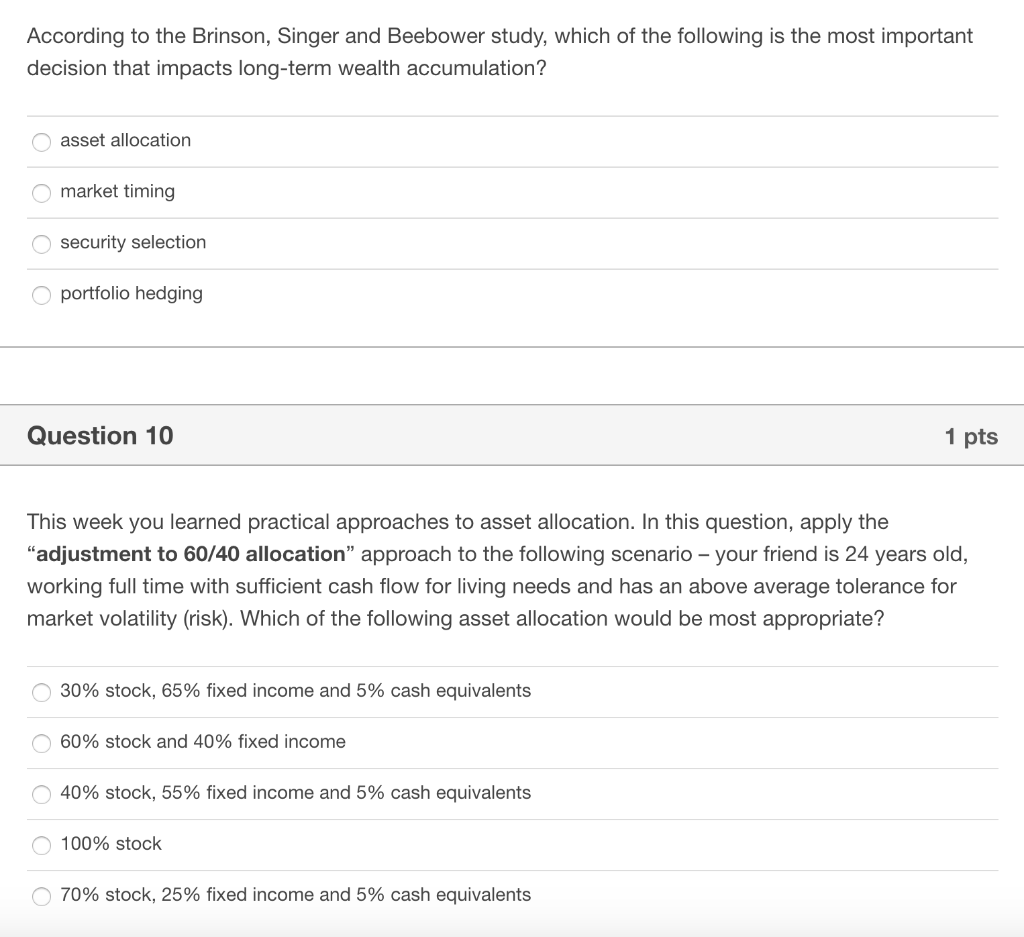Click the "100% stock" answer label

pyautogui.click(x=111, y=844)
